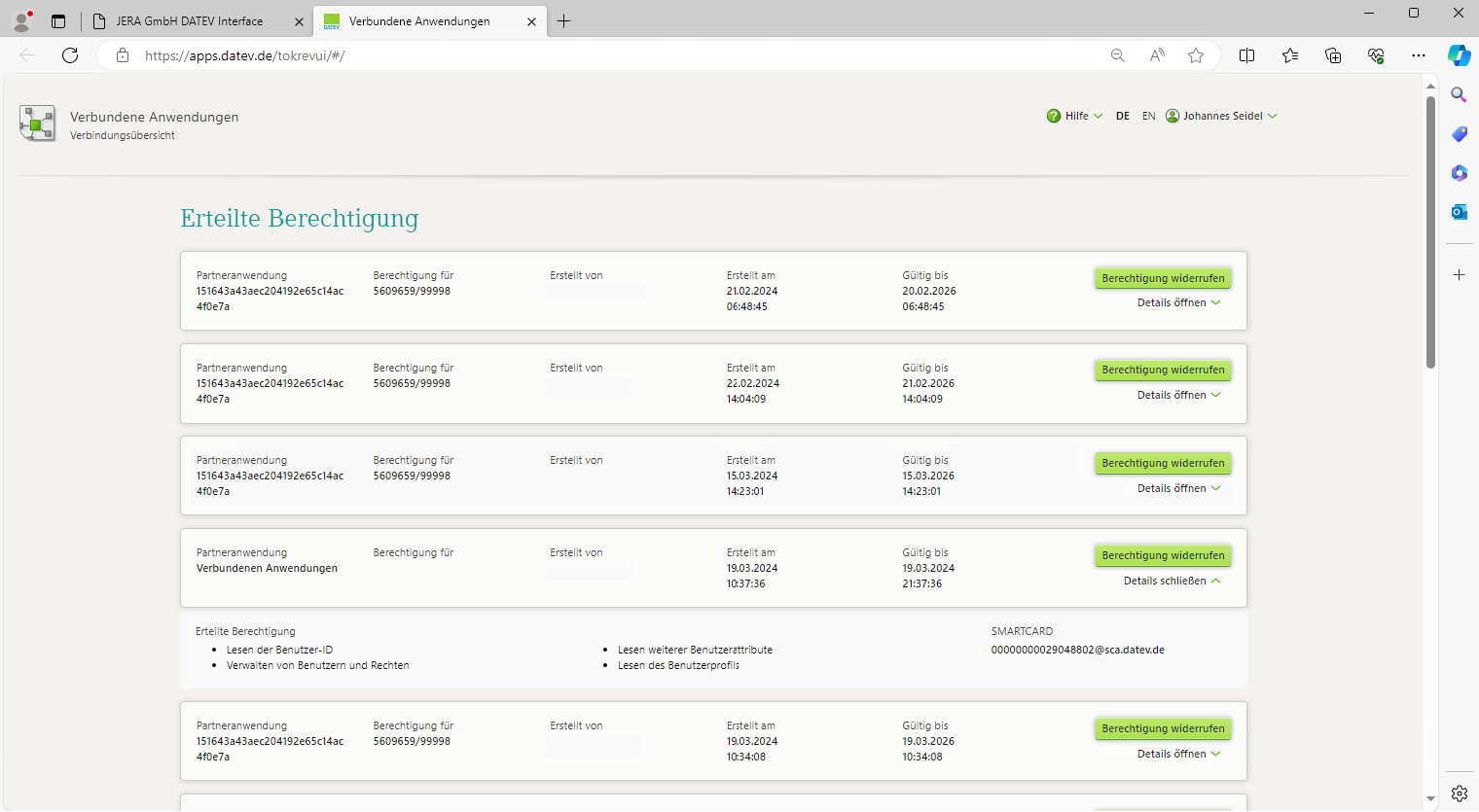
Task: Open the Hilfe dropdown menu
Action: point(1075,116)
